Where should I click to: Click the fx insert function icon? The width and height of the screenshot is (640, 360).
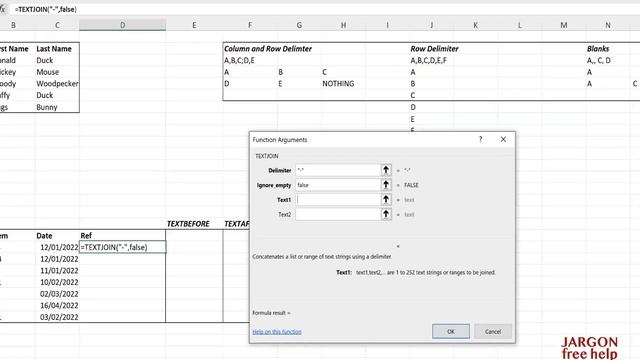(x=2, y=9)
